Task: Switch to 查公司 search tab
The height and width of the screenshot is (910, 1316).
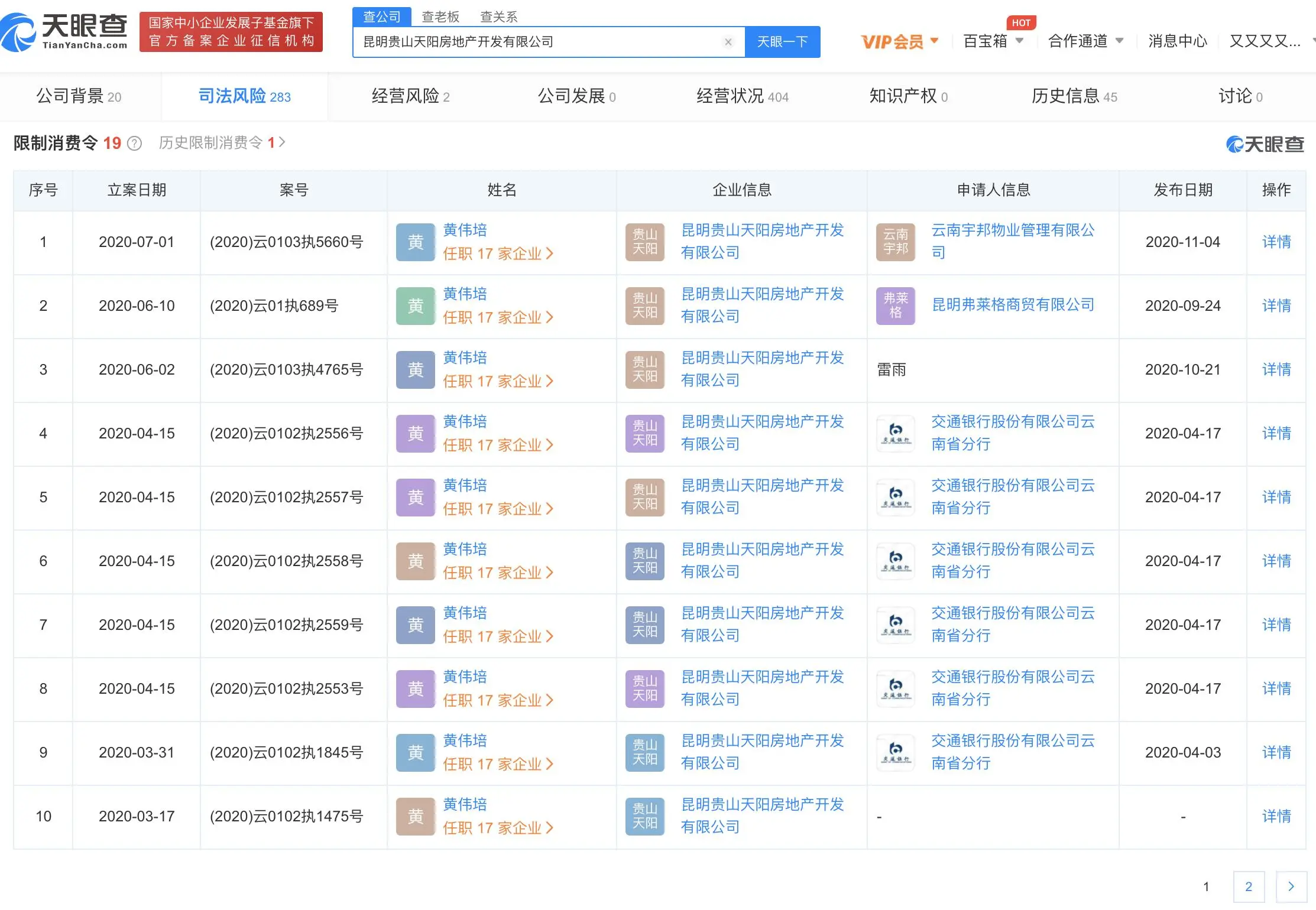Action: coord(382,17)
